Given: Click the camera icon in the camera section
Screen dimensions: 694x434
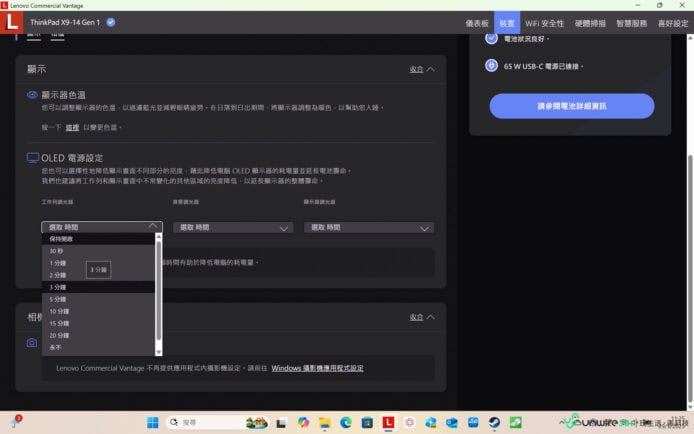Looking at the screenshot, I should pos(32,343).
